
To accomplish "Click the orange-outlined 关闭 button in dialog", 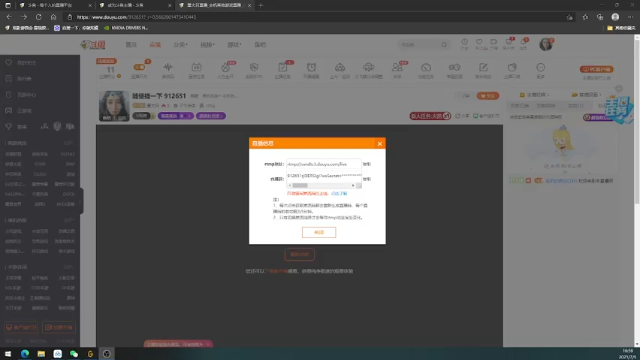I will (x=319, y=232).
